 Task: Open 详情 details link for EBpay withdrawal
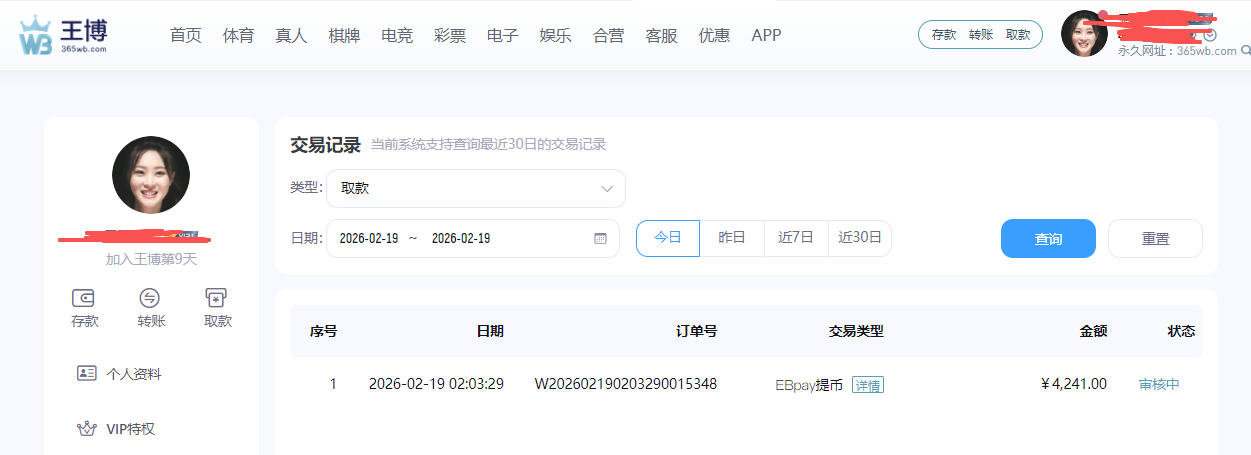click(x=867, y=385)
